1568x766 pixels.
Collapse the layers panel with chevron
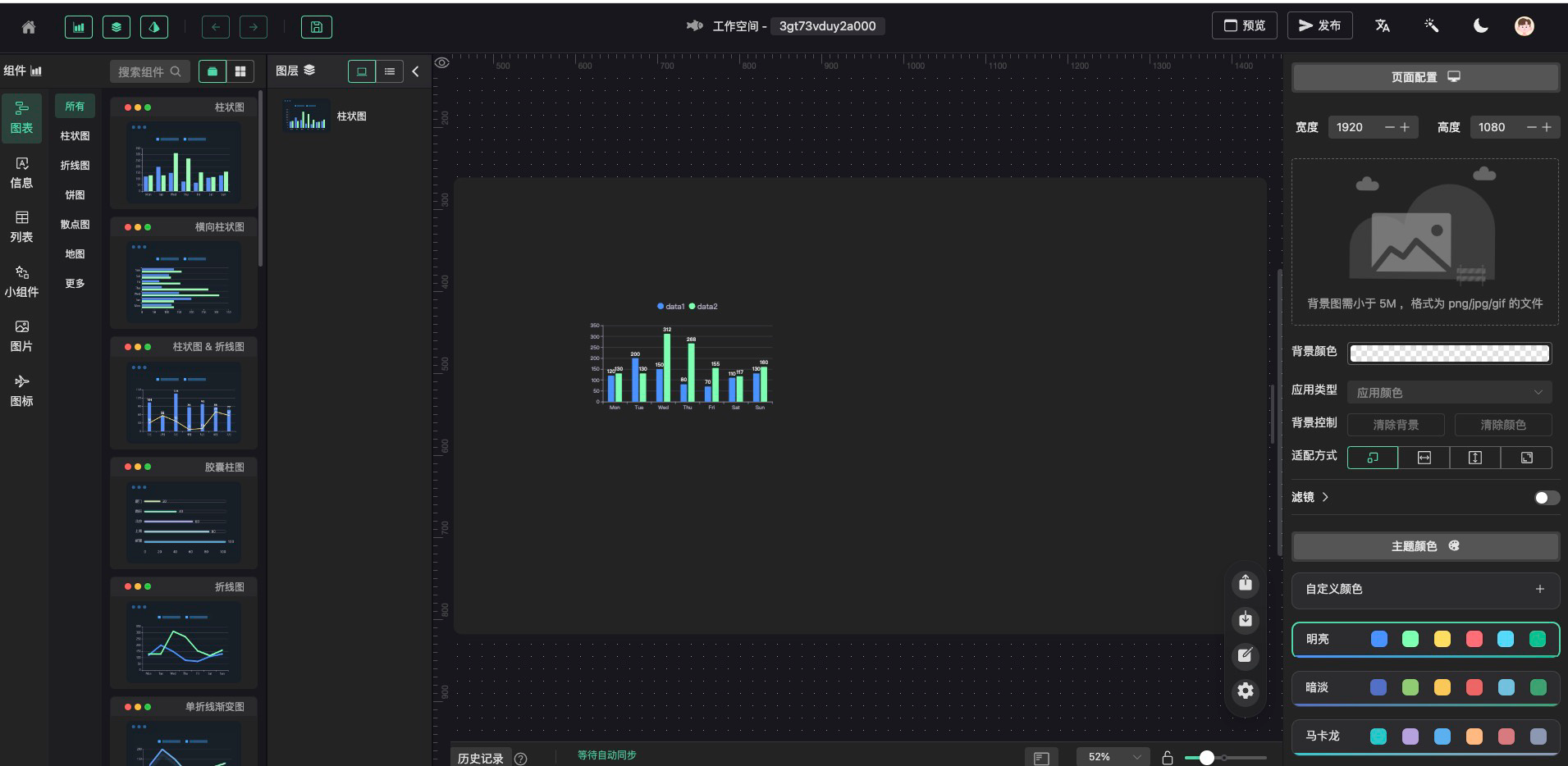416,71
